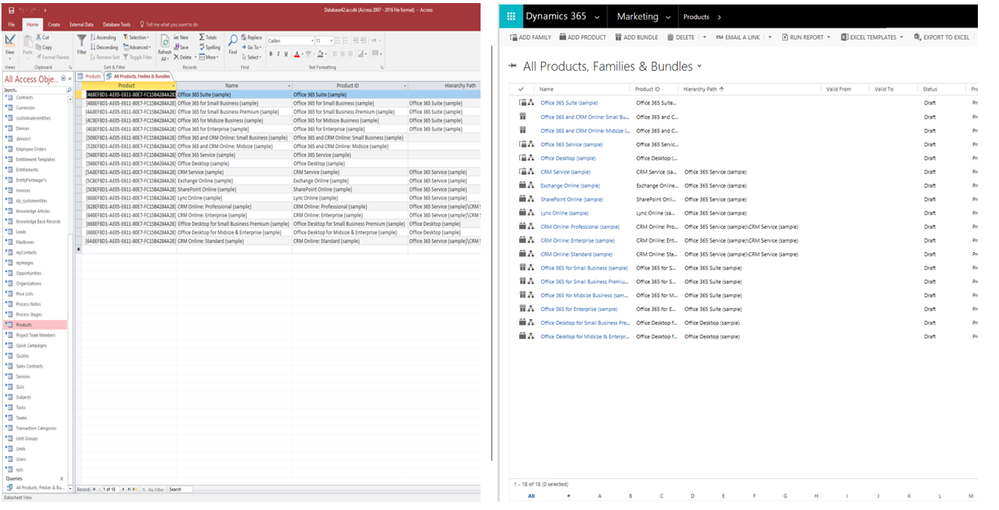This screenshot has height=510, width=999.
Task: Click the font color A swatch in Access
Action: click(x=297, y=54)
